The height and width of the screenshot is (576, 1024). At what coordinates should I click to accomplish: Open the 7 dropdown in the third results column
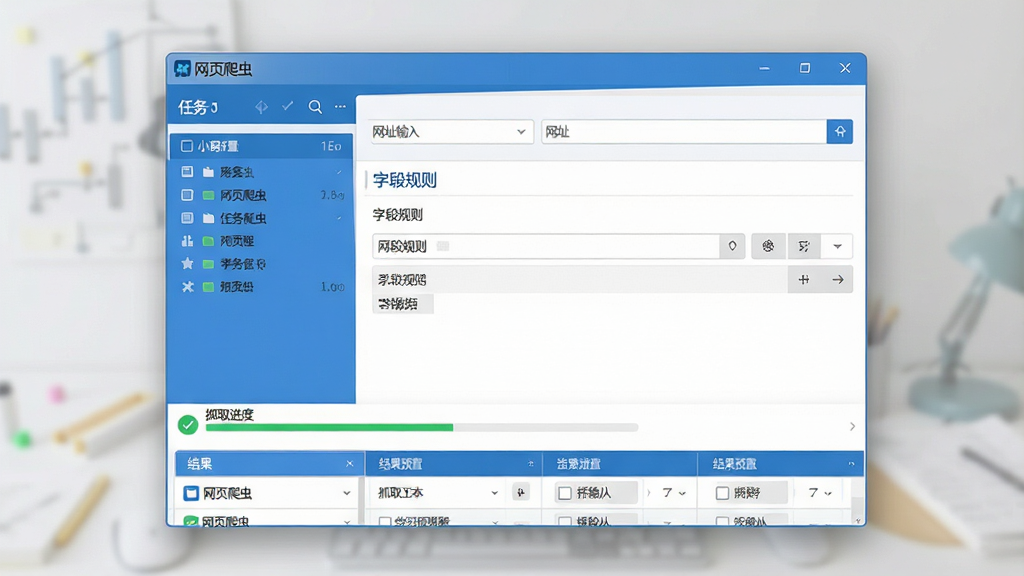[673, 493]
